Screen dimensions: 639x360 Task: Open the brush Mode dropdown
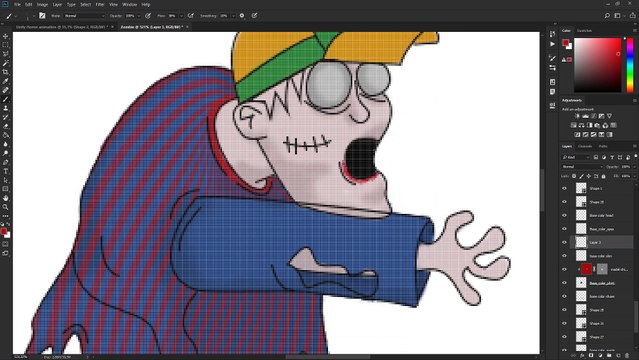coord(84,15)
